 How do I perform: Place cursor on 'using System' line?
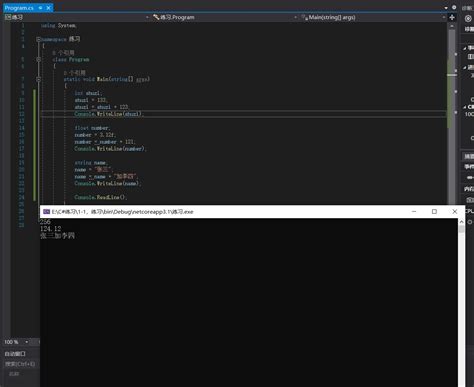click(58, 26)
